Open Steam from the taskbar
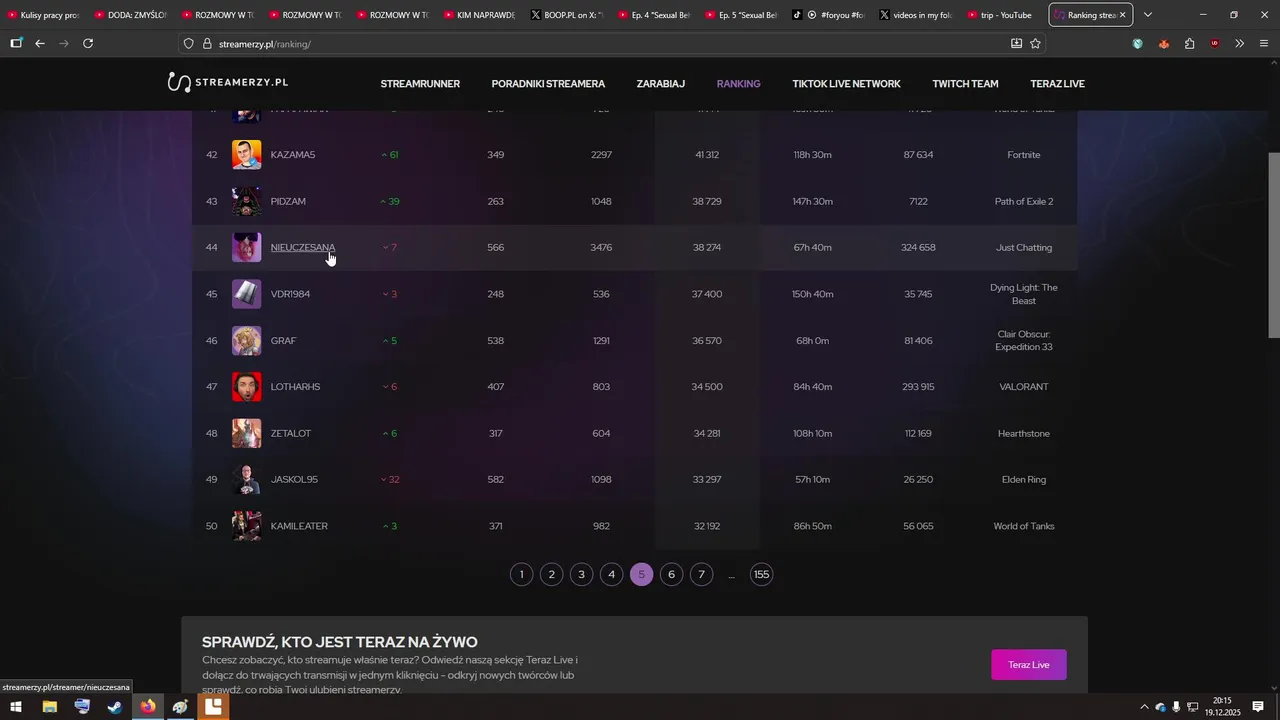This screenshot has width=1280, height=720. [115, 707]
